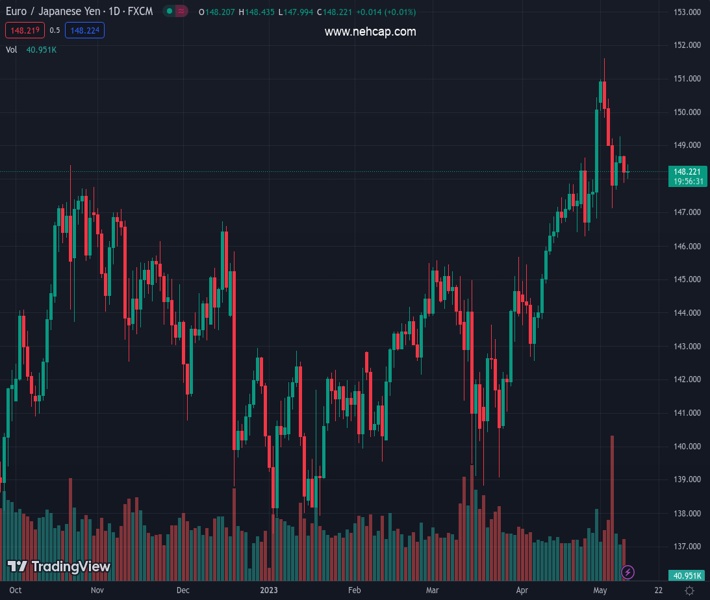This screenshot has height=600, width=710.
Task: Open chart settings gear in bottom corner
Action: (689, 591)
